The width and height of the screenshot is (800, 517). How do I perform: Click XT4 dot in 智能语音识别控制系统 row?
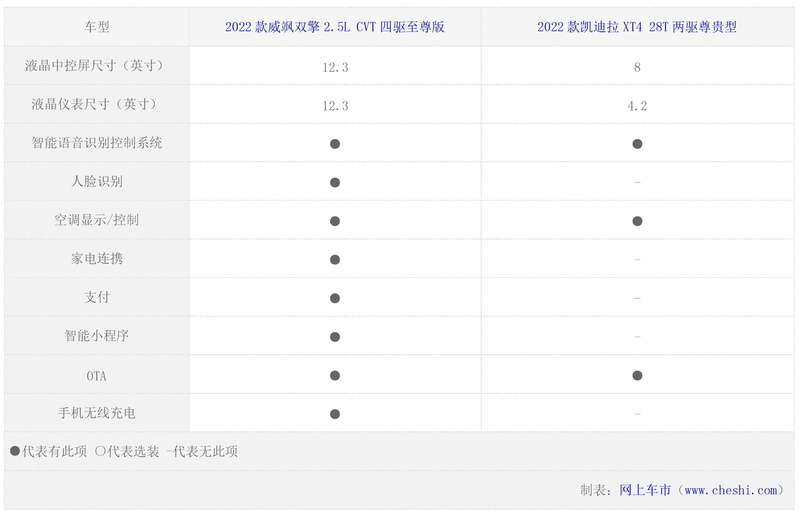point(637,144)
